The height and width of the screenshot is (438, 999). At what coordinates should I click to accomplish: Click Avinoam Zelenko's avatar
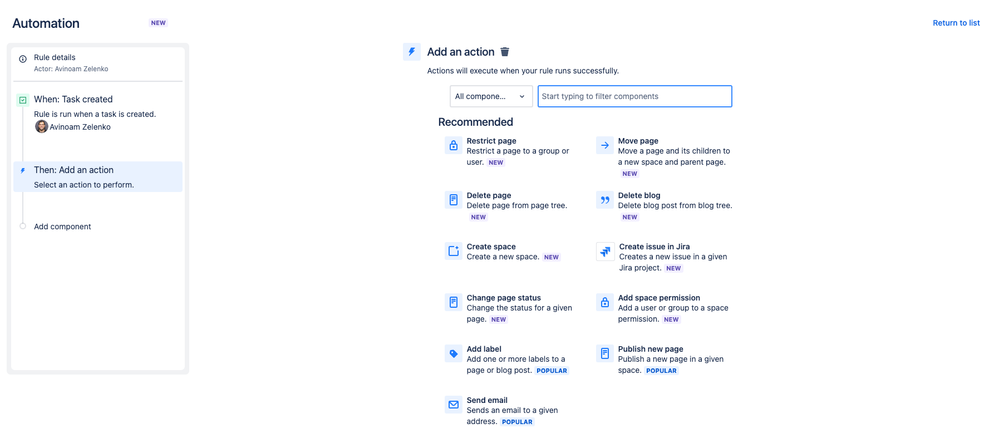[x=41, y=126]
